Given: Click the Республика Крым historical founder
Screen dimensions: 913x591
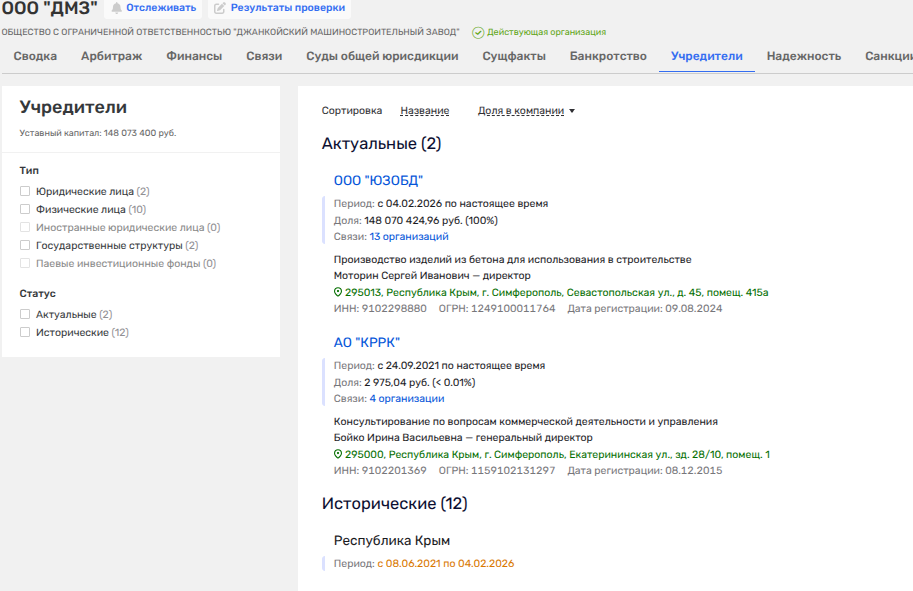Looking at the screenshot, I should click(391, 540).
